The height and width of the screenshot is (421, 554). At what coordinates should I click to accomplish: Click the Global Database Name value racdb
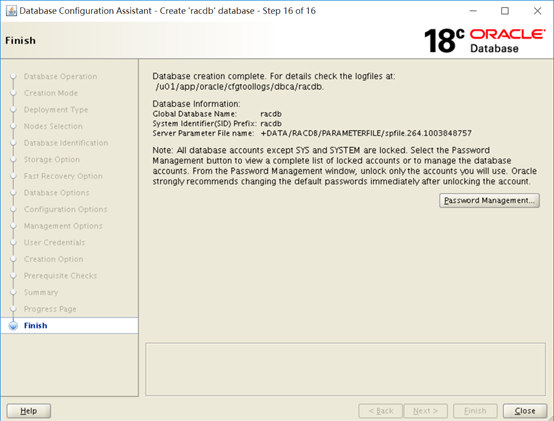pyautogui.click(x=271, y=114)
